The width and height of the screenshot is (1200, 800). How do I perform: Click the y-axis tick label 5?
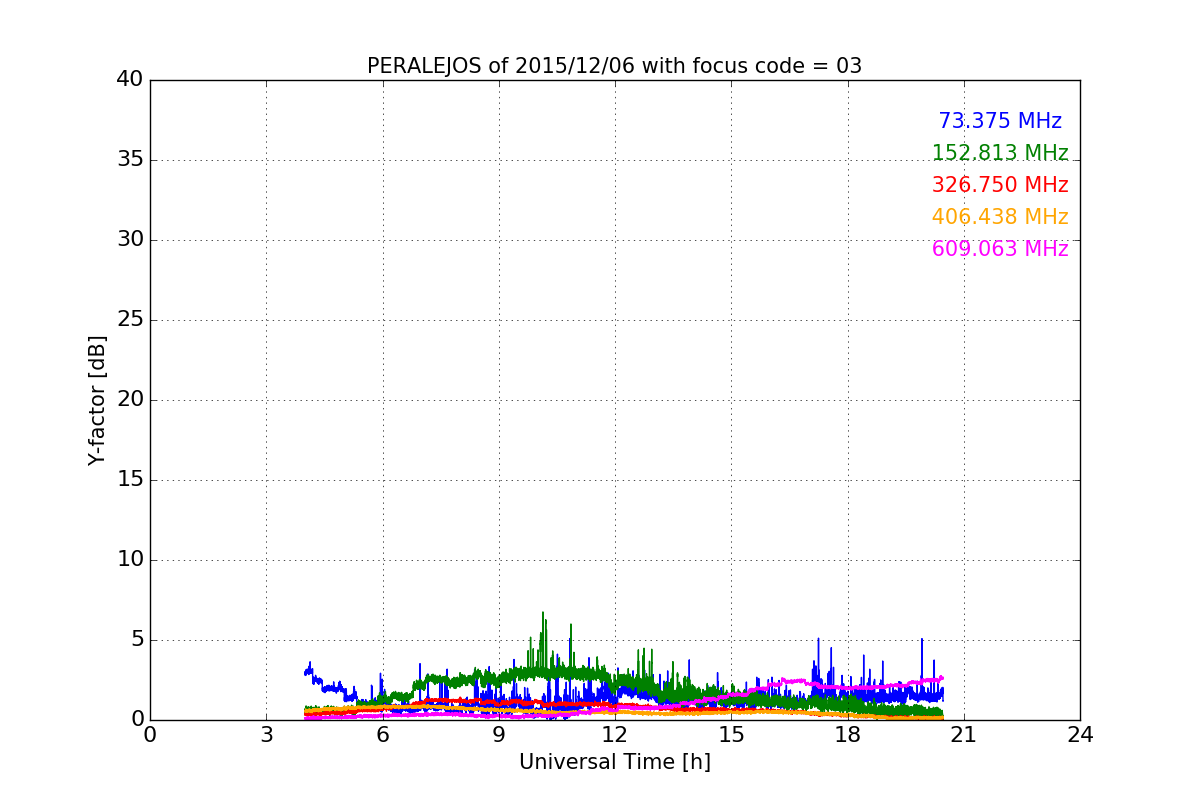coord(137,640)
